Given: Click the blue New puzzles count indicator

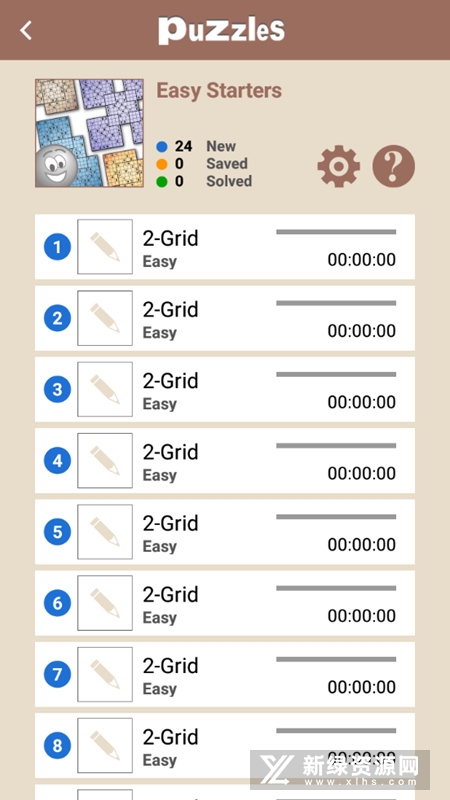Looking at the screenshot, I should tap(162, 147).
